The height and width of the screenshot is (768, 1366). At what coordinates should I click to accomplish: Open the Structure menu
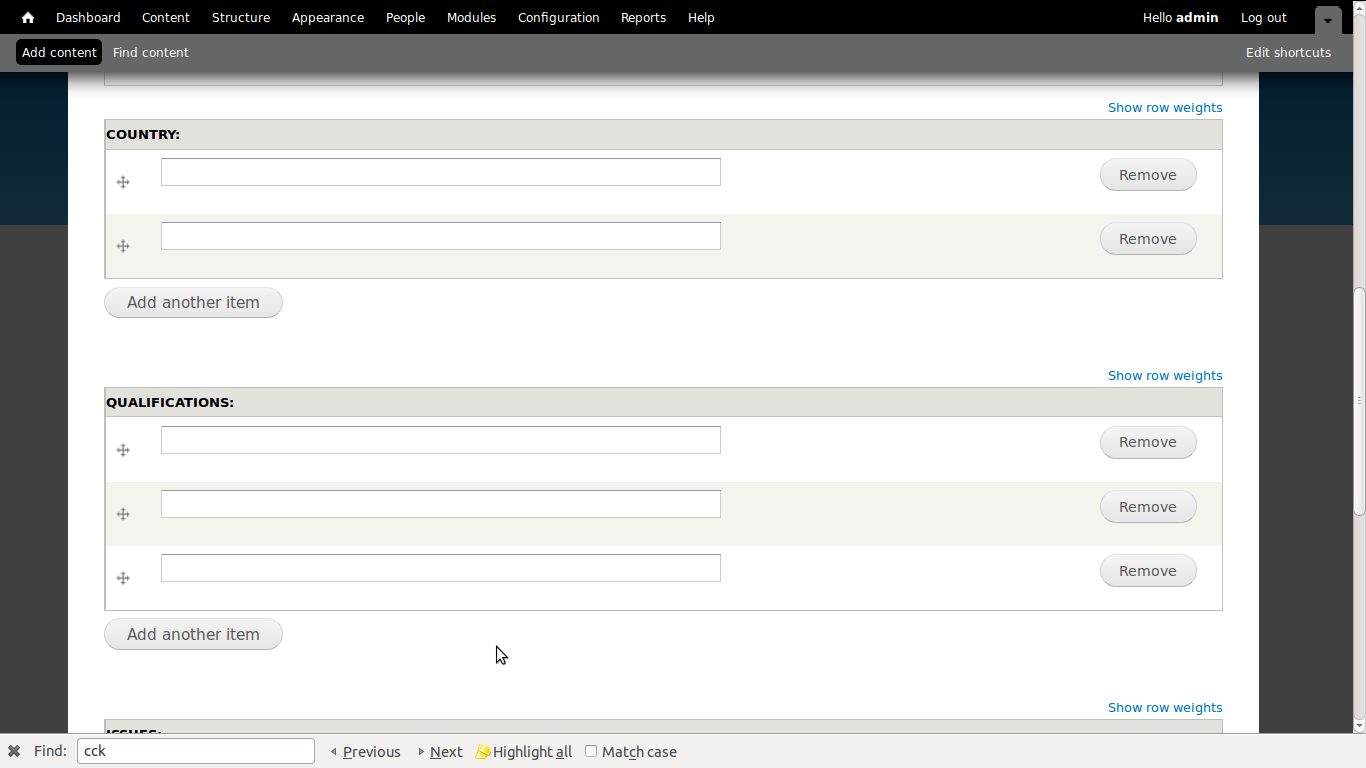coord(241,17)
